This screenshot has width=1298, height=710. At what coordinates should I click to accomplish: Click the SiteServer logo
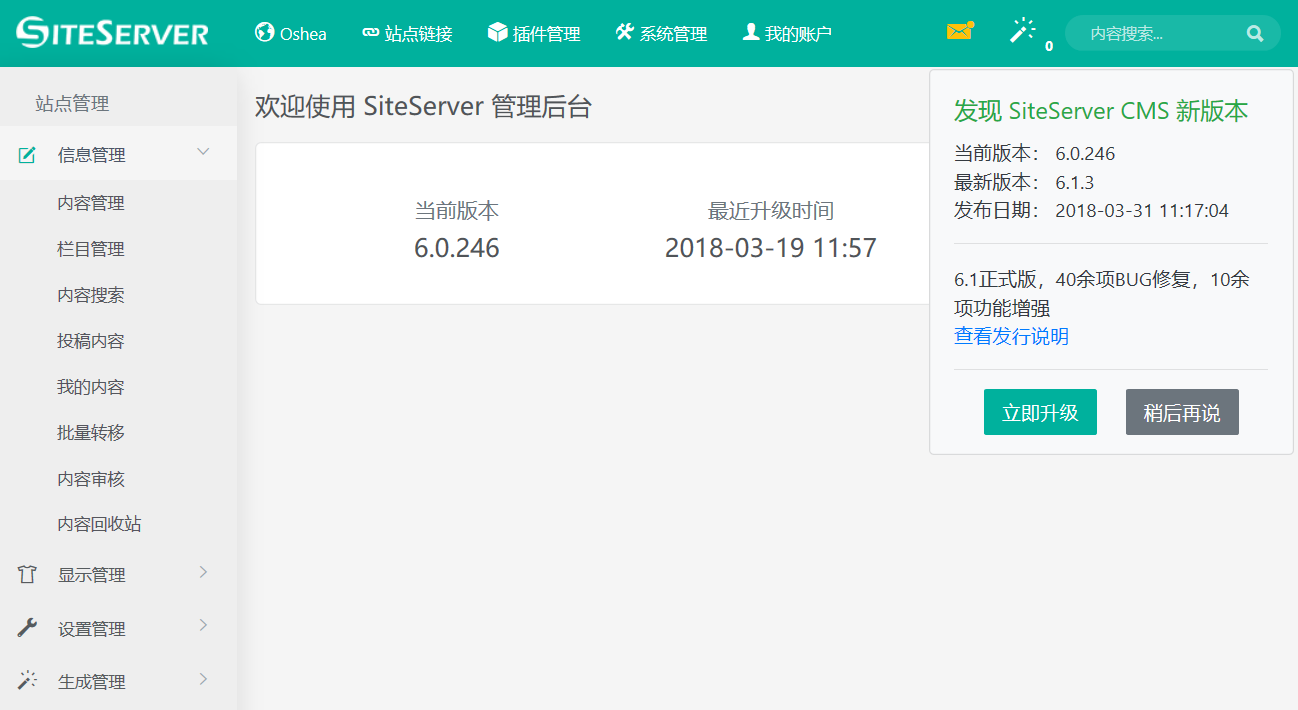coord(113,32)
